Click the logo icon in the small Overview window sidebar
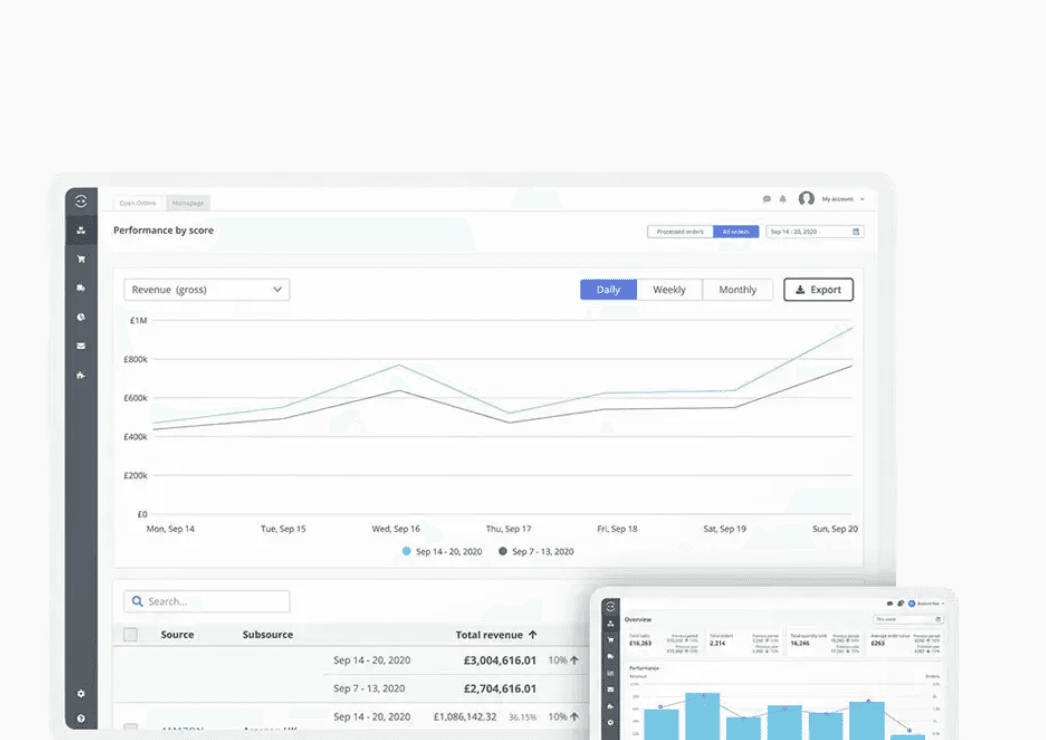 coord(610,607)
